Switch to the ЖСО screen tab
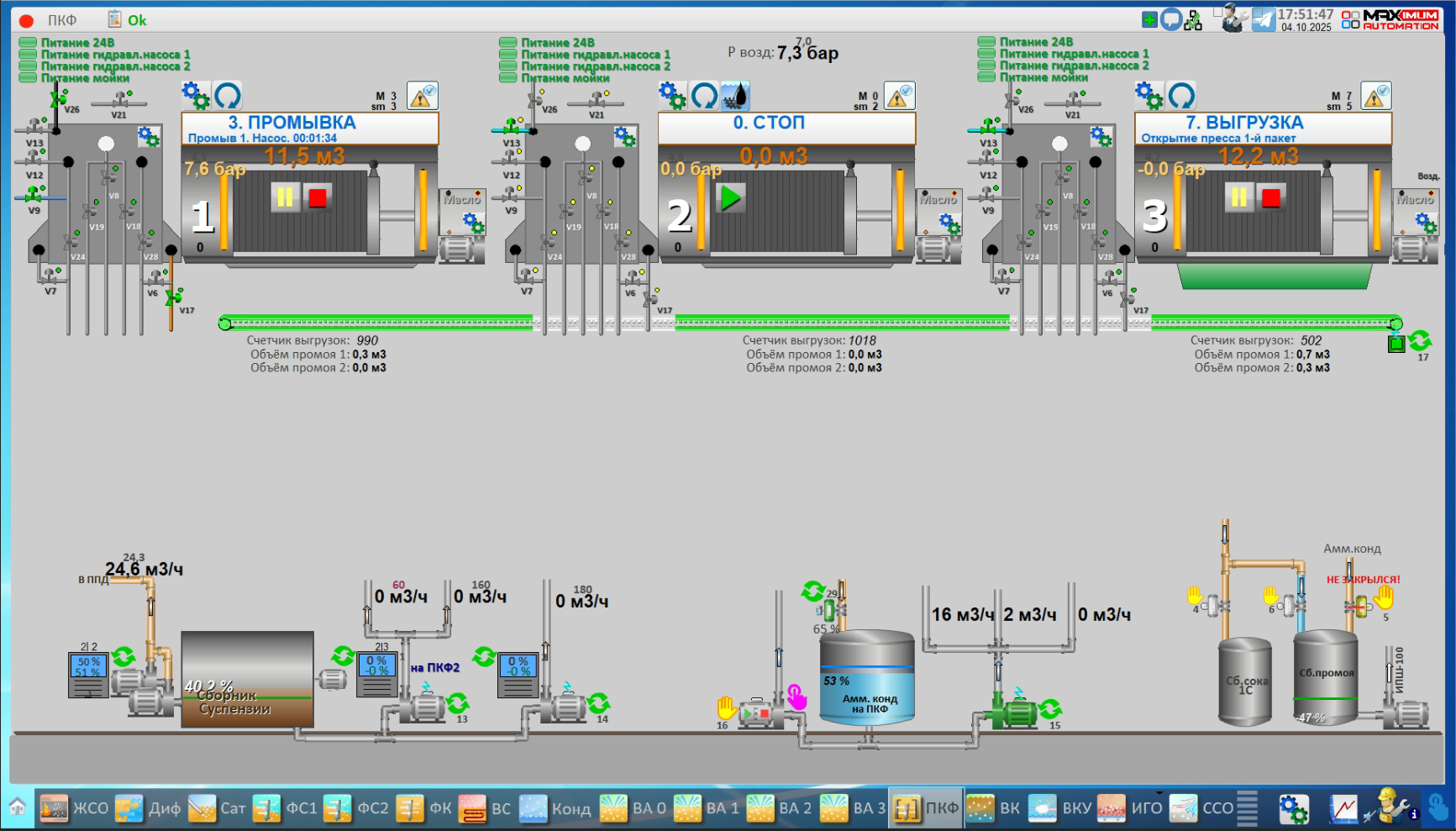This screenshot has width=1456, height=831. point(75,808)
